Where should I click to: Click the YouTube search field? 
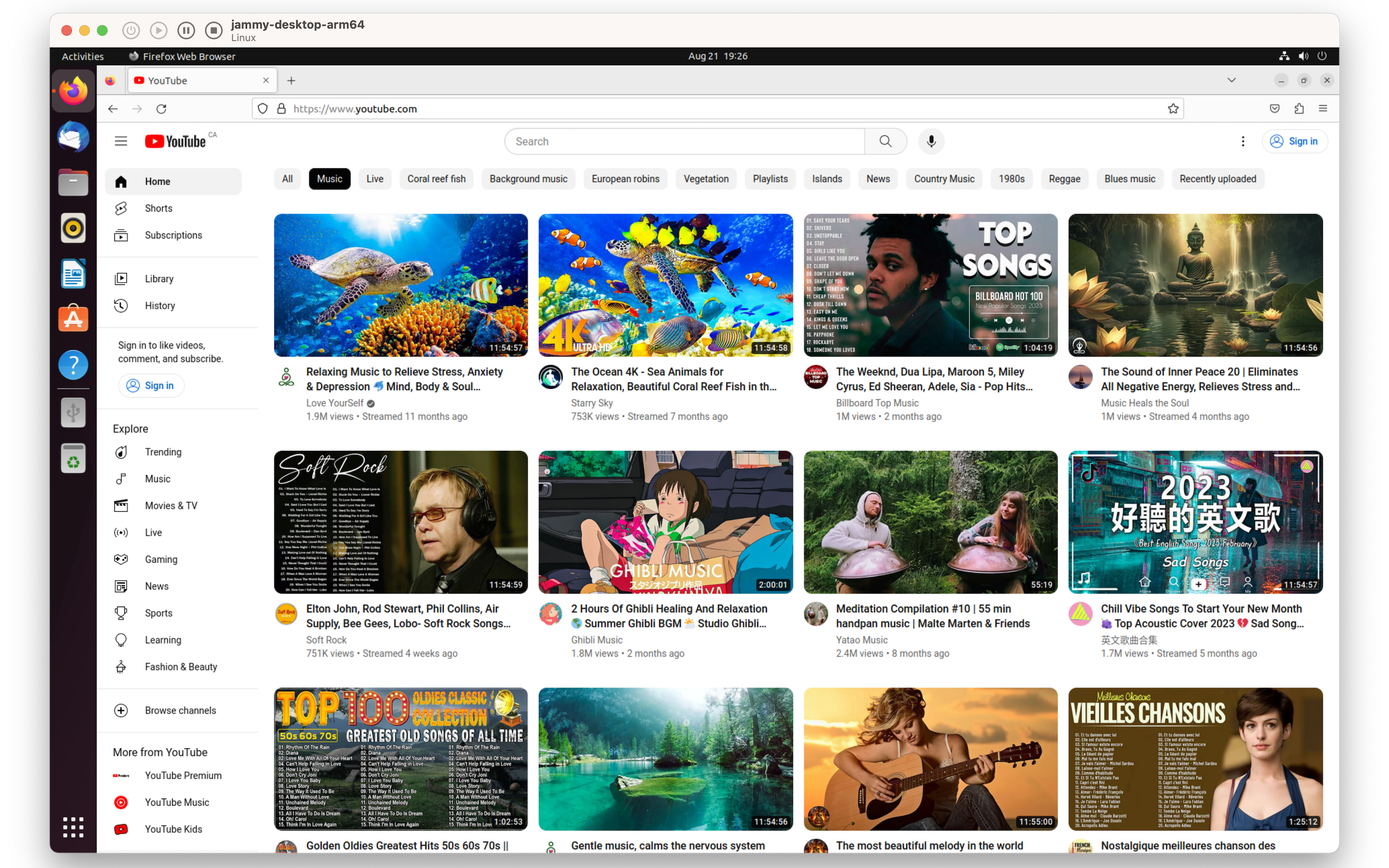(x=685, y=141)
